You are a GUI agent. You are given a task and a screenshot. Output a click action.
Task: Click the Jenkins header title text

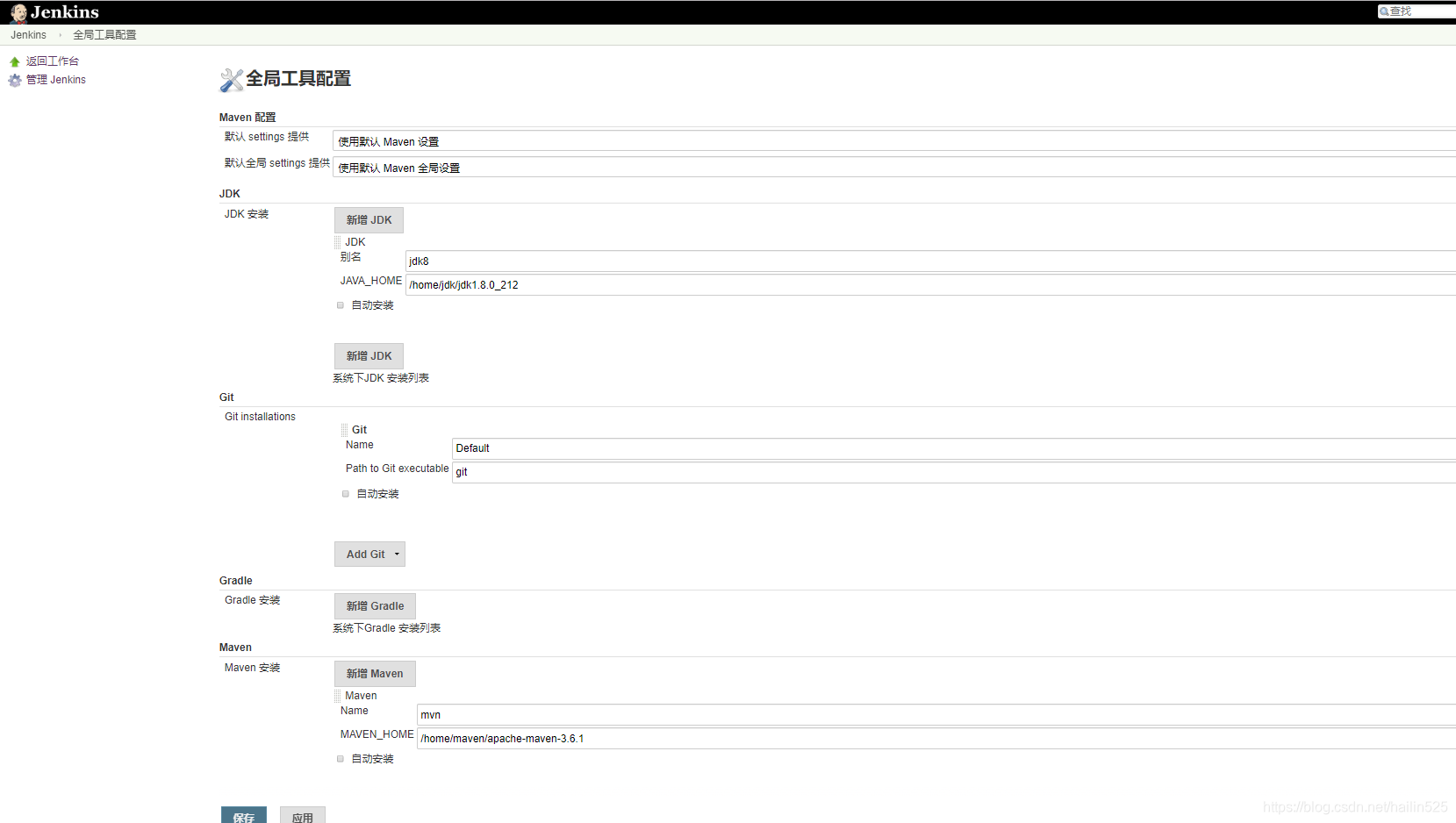[65, 12]
